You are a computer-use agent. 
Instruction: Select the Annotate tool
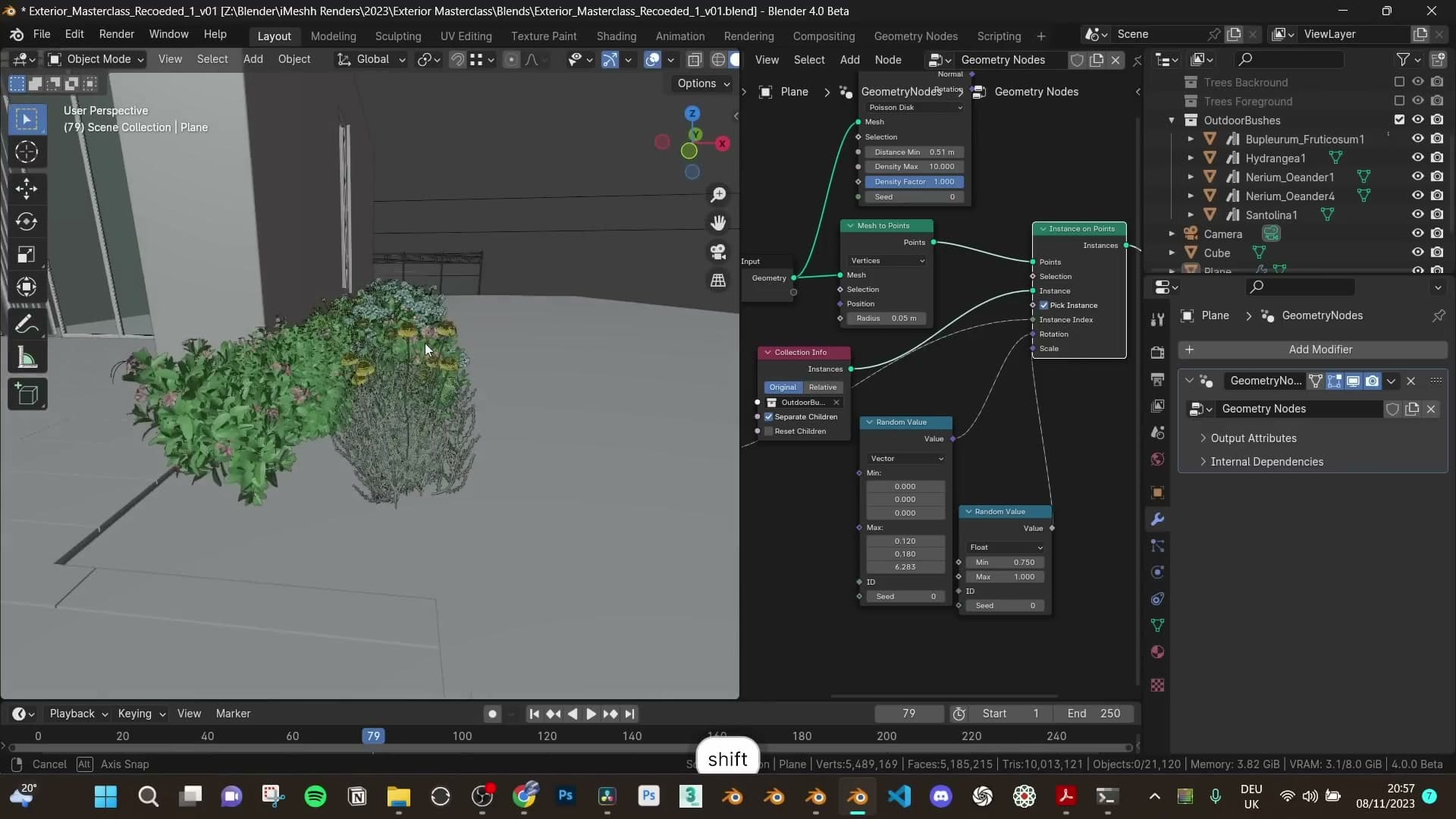pyautogui.click(x=27, y=325)
